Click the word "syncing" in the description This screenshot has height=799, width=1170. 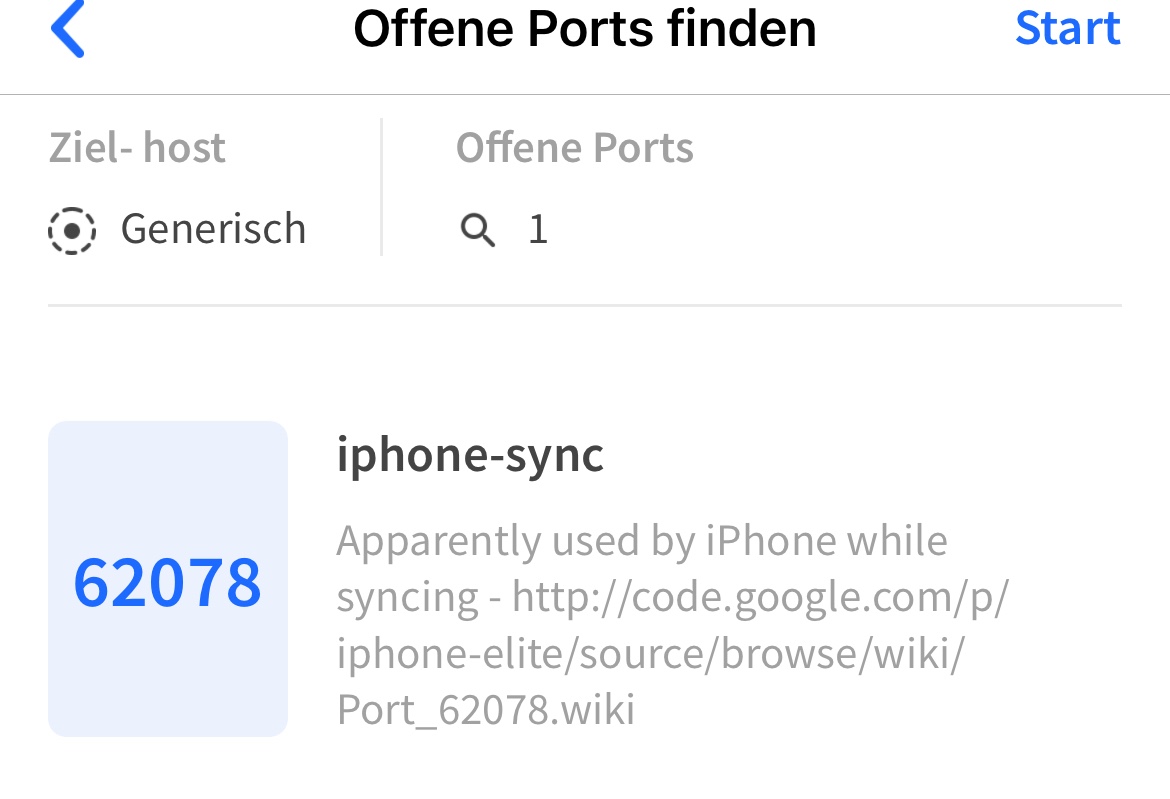pos(408,598)
